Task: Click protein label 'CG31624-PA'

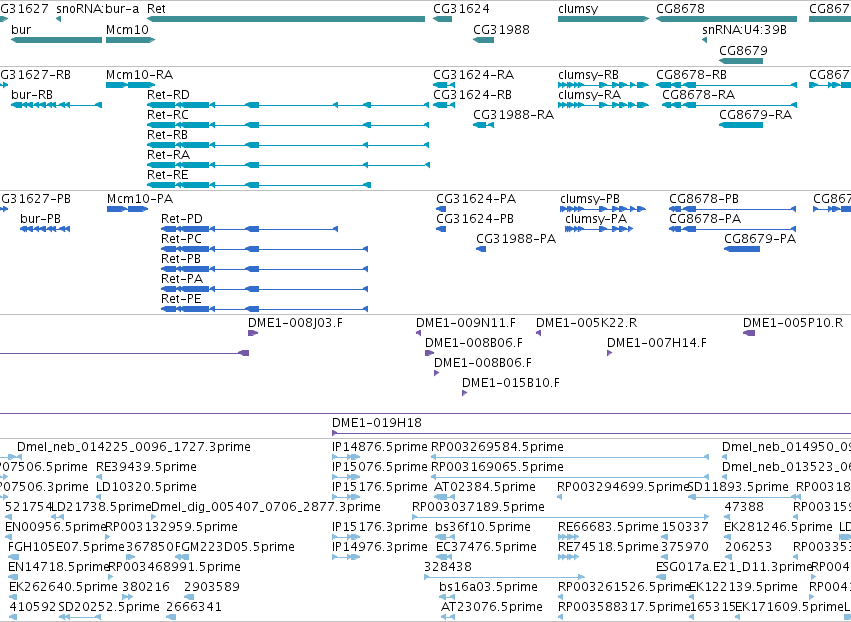Action: pos(476,199)
